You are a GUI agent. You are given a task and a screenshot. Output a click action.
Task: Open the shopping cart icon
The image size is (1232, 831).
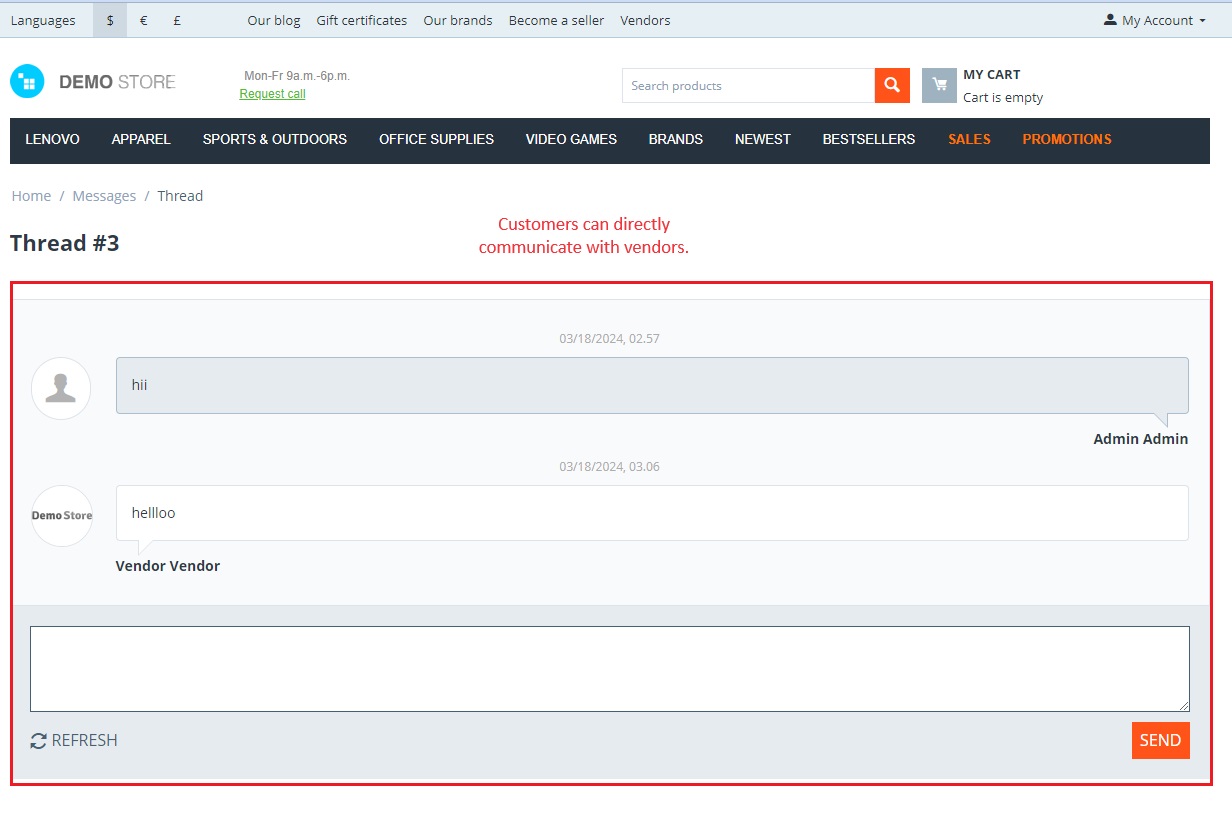click(x=939, y=85)
